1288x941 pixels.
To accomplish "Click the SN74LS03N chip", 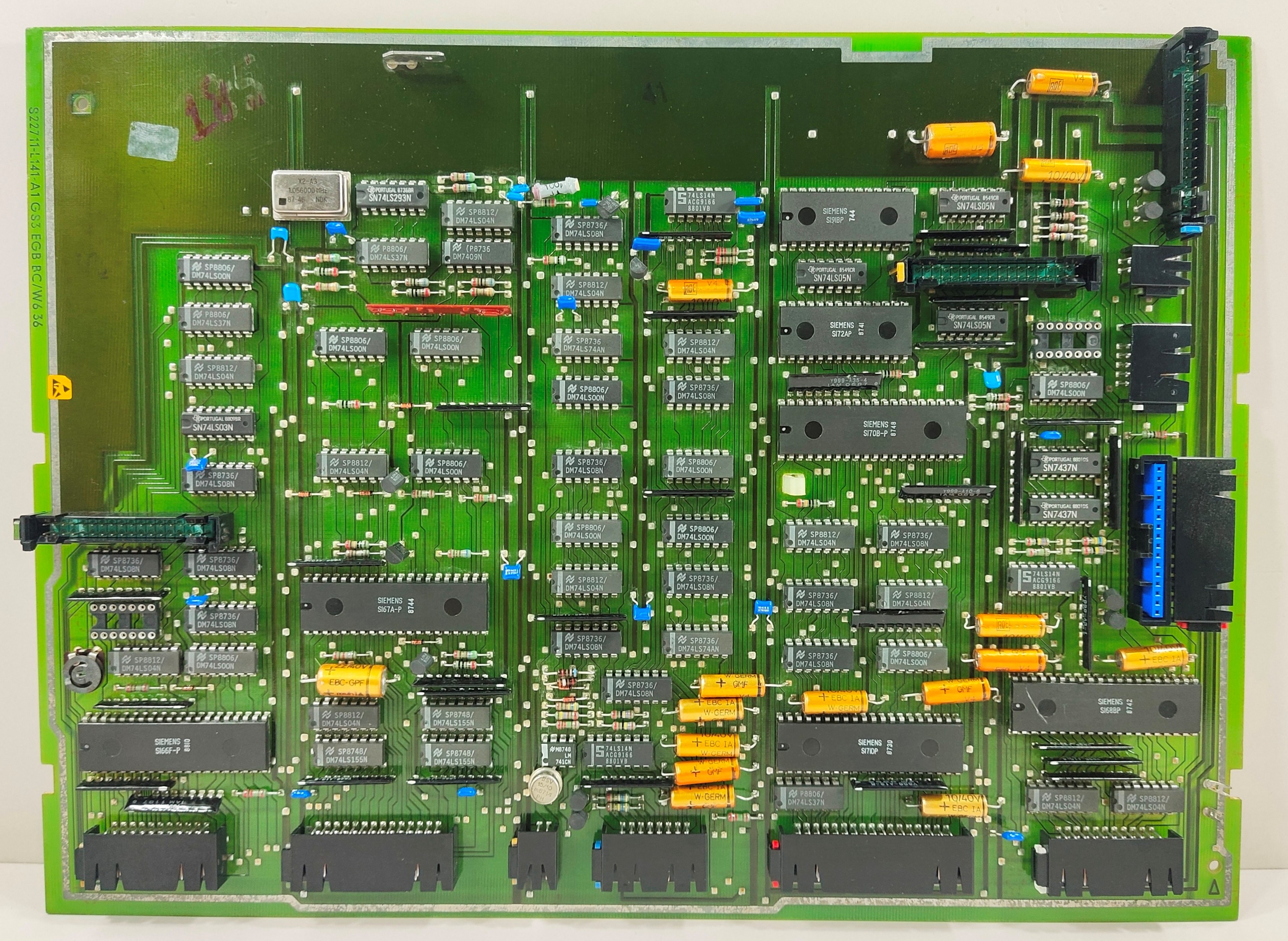I will 218,423.
